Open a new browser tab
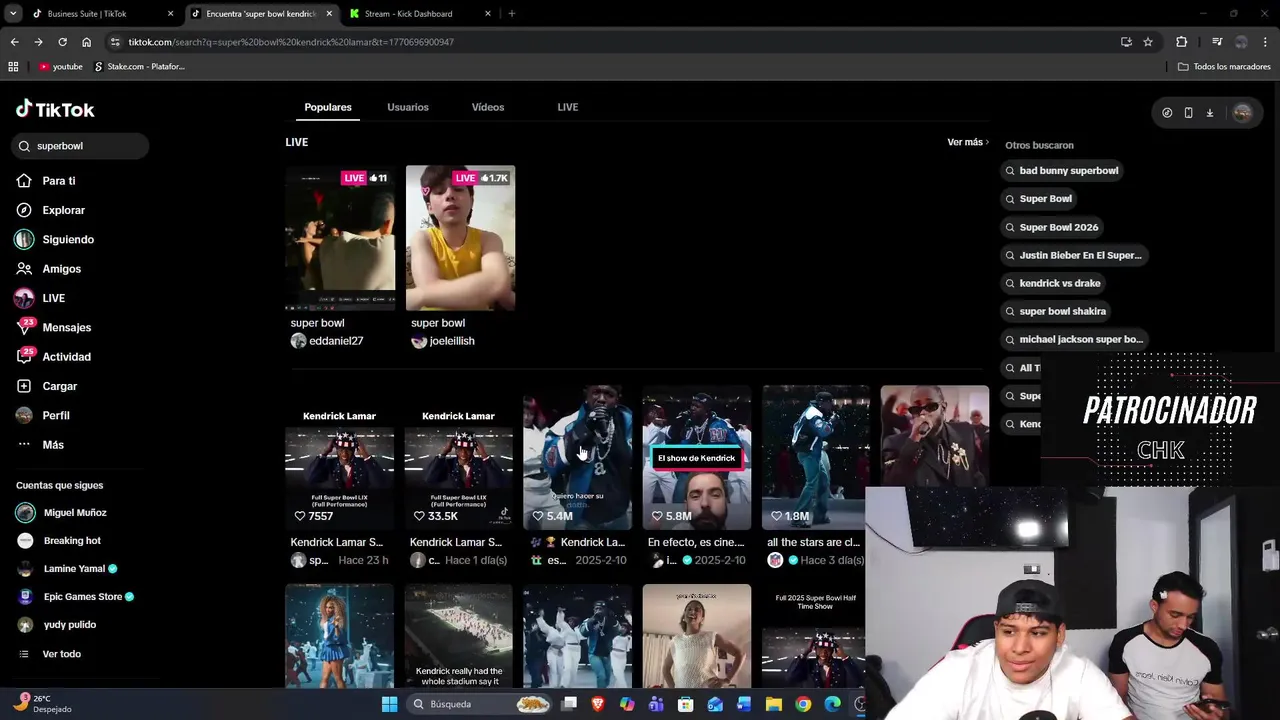 click(x=511, y=14)
